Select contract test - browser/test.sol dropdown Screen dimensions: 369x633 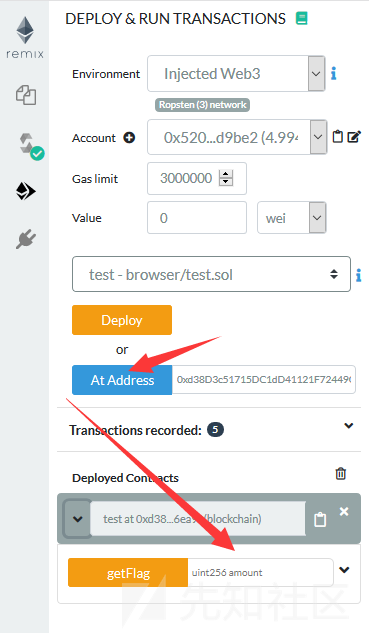point(211,274)
